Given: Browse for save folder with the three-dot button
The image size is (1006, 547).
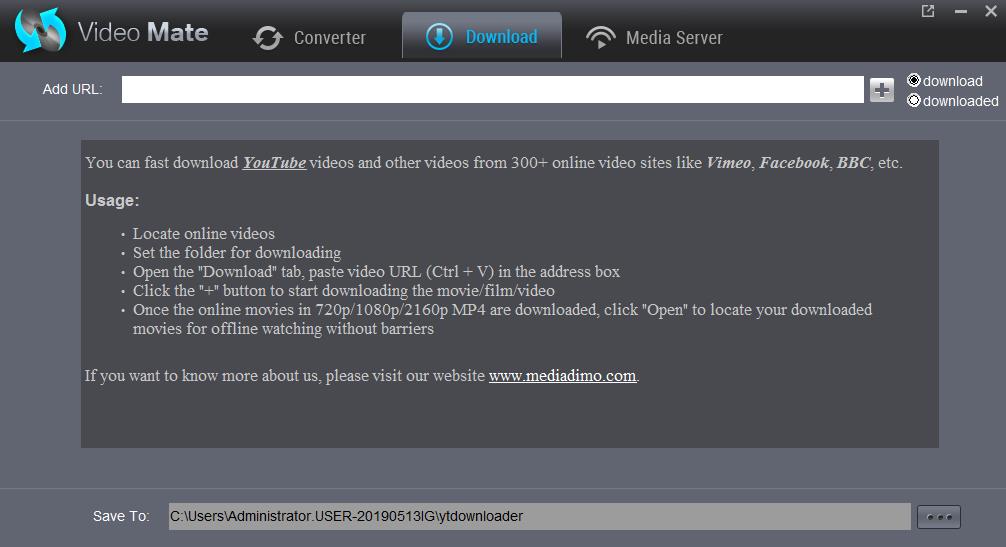Looking at the screenshot, I should point(940,517).
